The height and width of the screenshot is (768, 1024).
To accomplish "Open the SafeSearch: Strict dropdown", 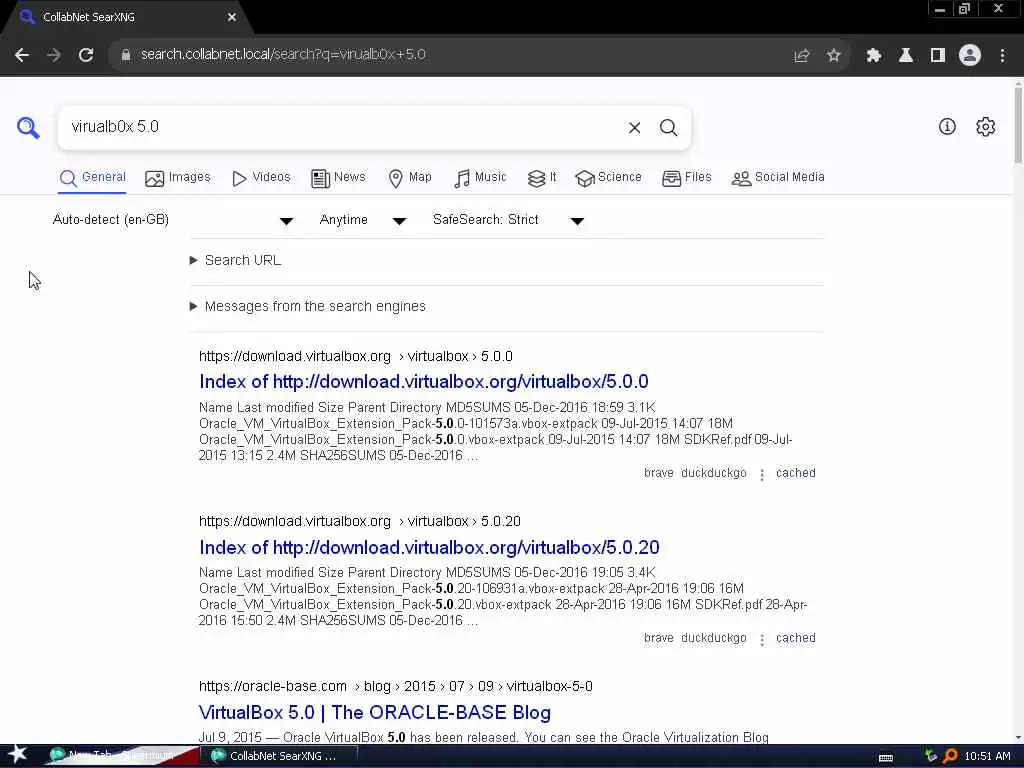I will click(x=508, y=220).
